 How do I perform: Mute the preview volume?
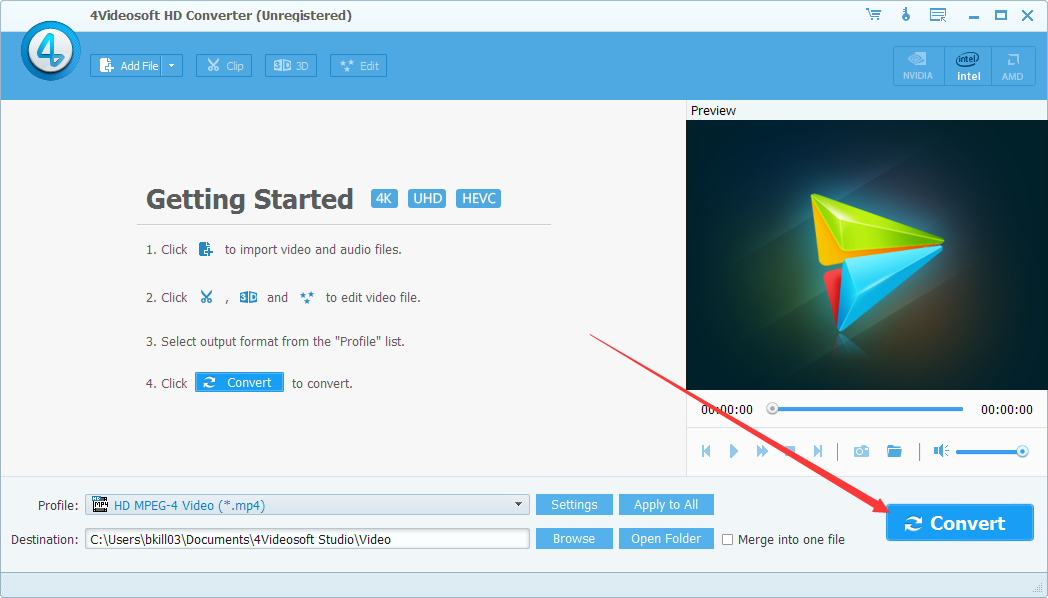click(x=941, y=451)
